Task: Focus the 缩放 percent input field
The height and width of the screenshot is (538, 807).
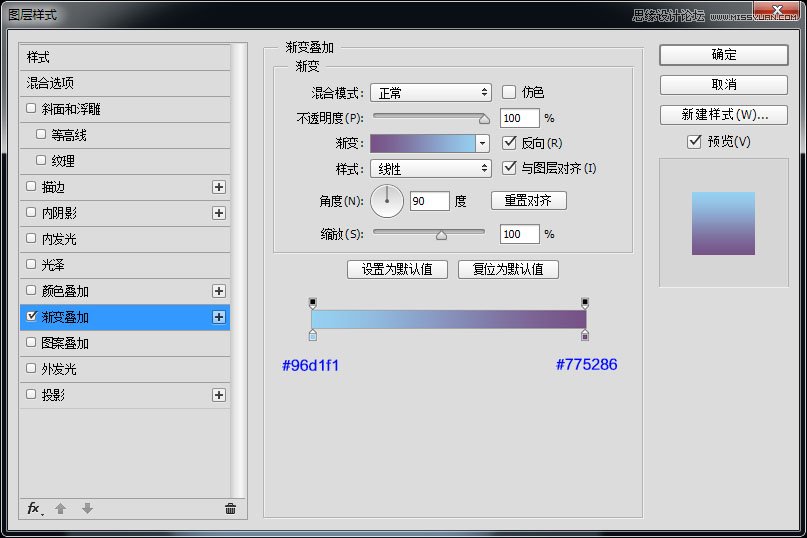Action: point(520,234)
